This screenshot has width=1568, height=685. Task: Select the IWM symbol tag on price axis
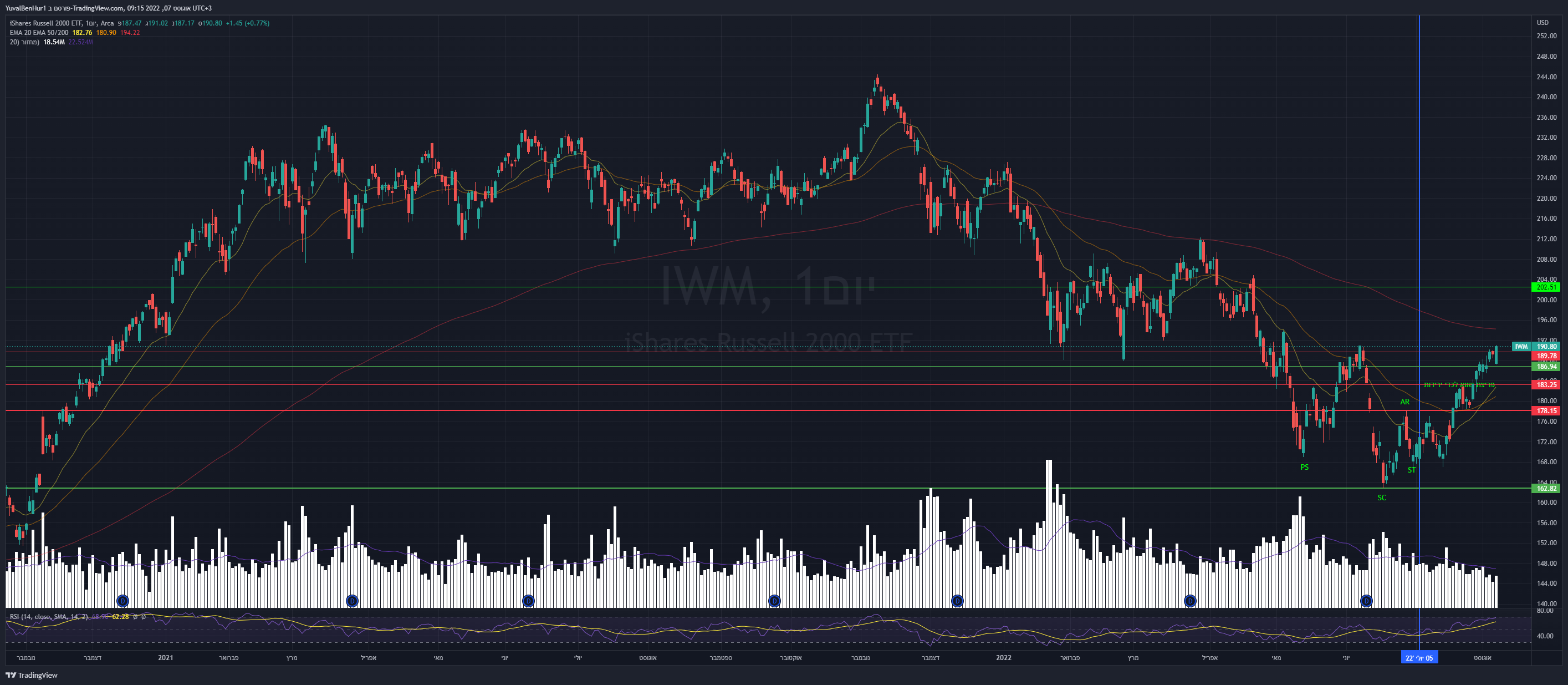tap(1521, 347)
